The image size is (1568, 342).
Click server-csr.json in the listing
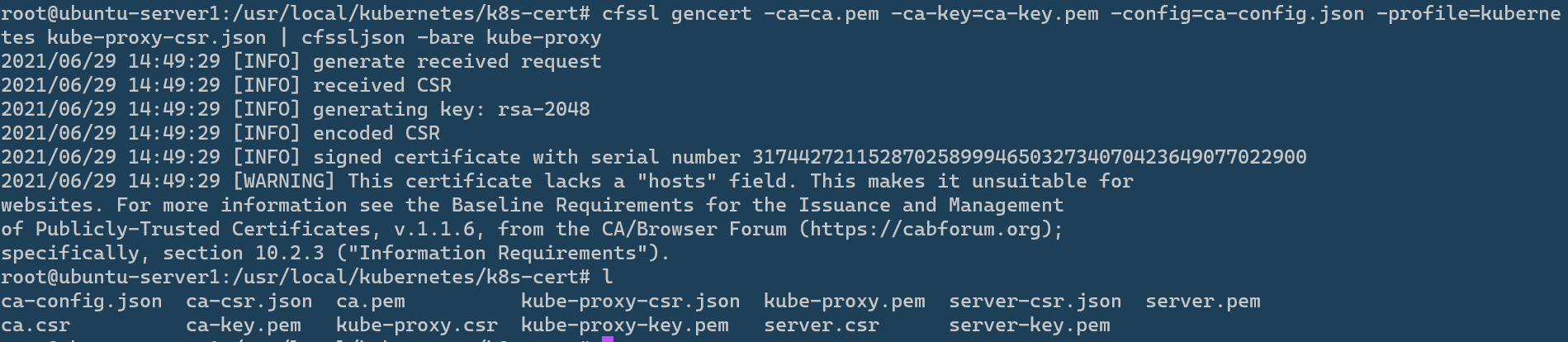coord(1035,302)
